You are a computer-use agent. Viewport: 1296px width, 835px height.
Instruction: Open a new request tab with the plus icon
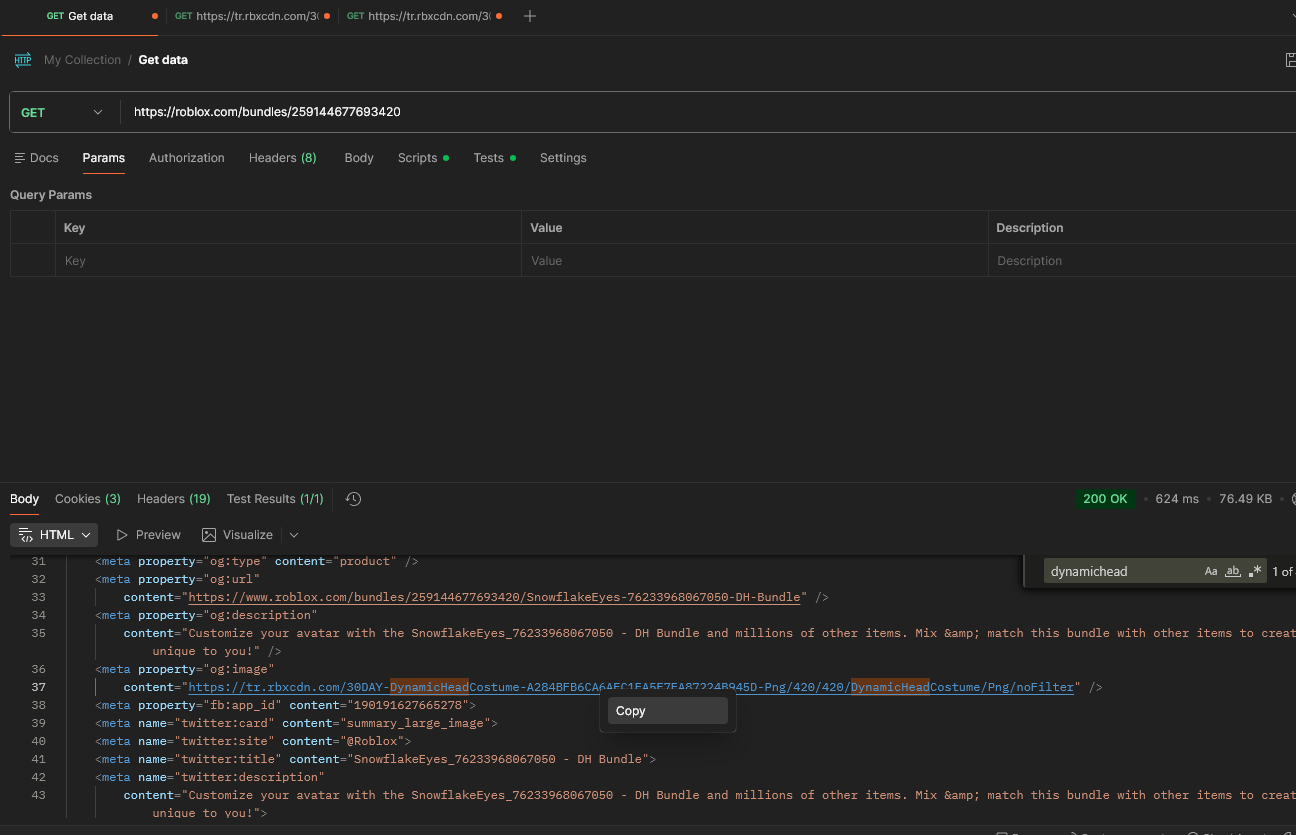click(x=530, y=16)
